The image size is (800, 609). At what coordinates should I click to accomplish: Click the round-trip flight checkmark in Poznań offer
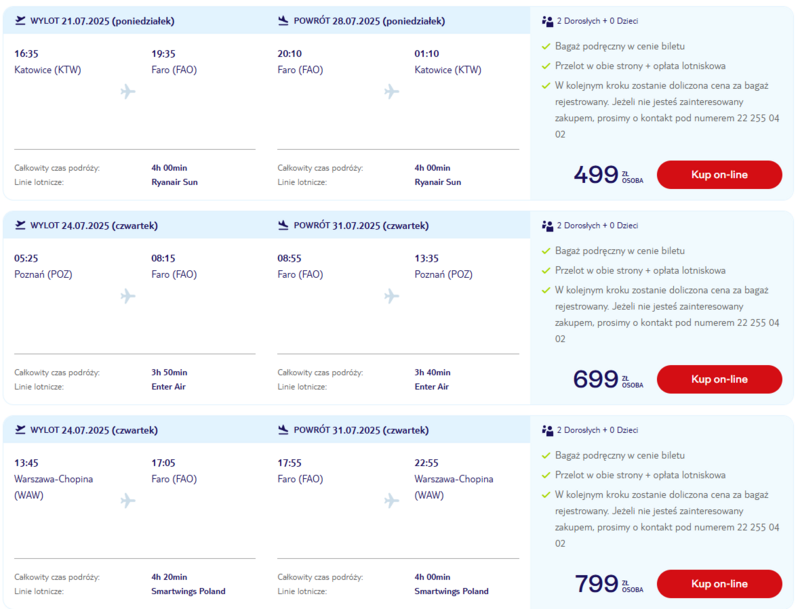tap(546, 270)
